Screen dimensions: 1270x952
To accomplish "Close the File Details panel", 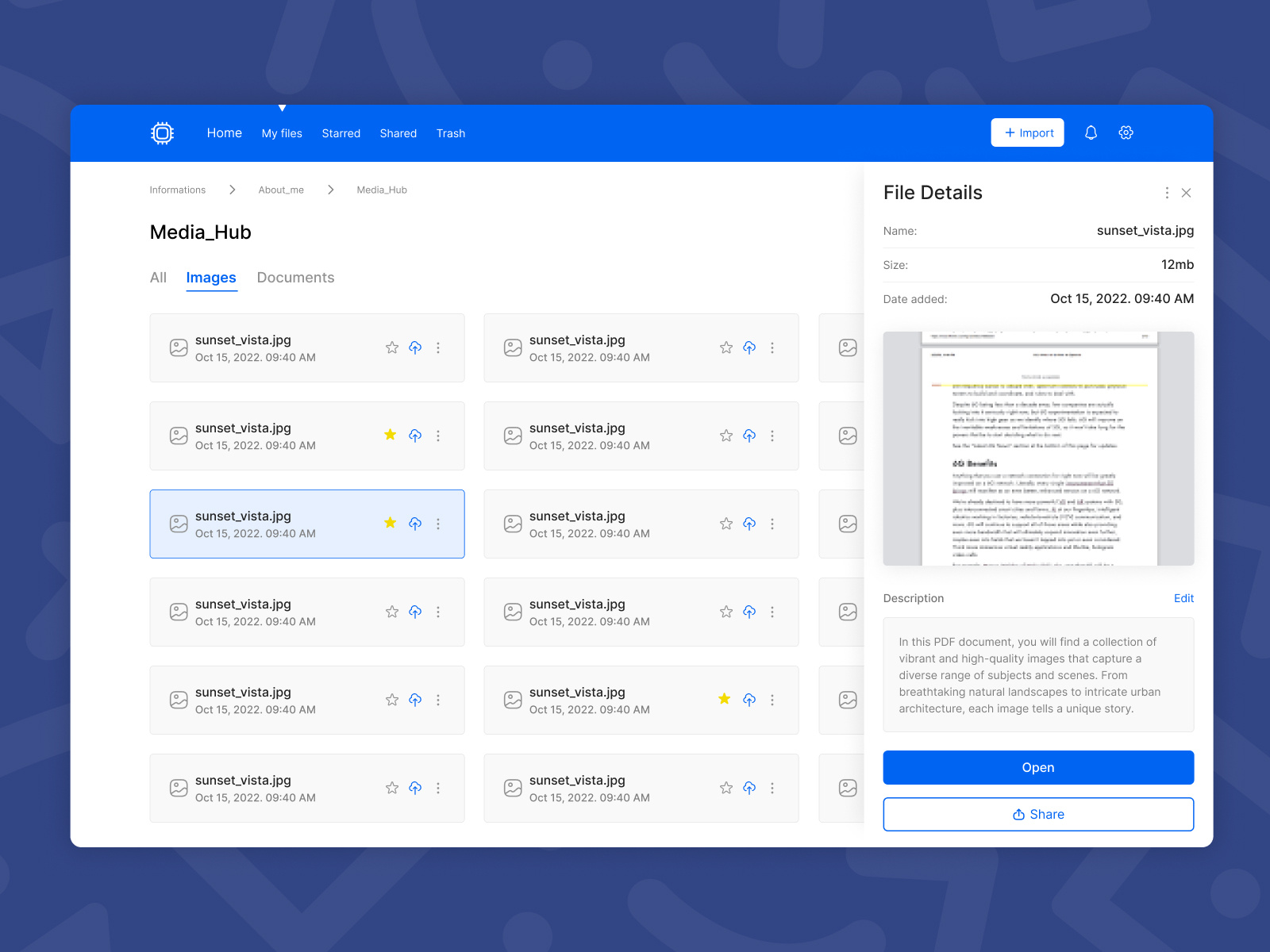I will click(x=1186, y=193).
